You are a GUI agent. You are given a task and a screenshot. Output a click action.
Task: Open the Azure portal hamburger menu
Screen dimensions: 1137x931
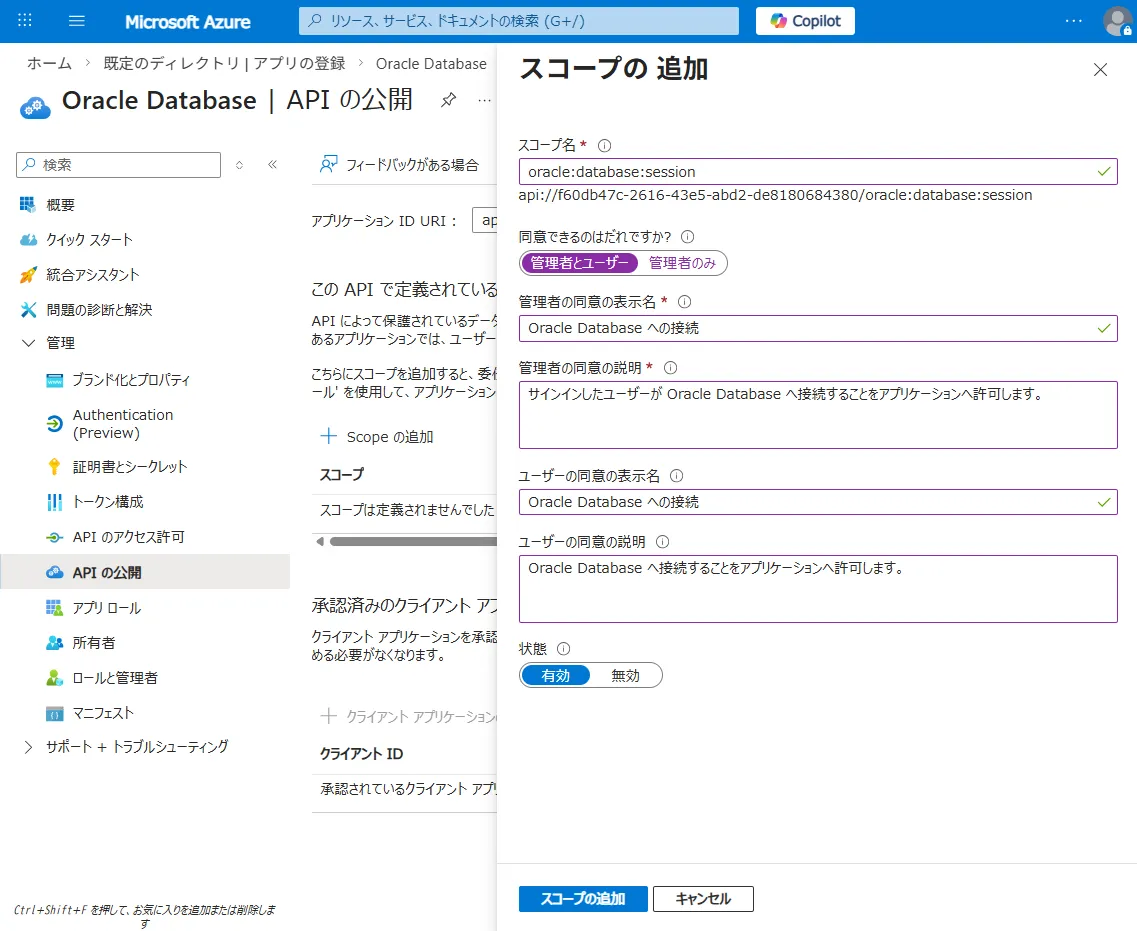tap(77, 21)
